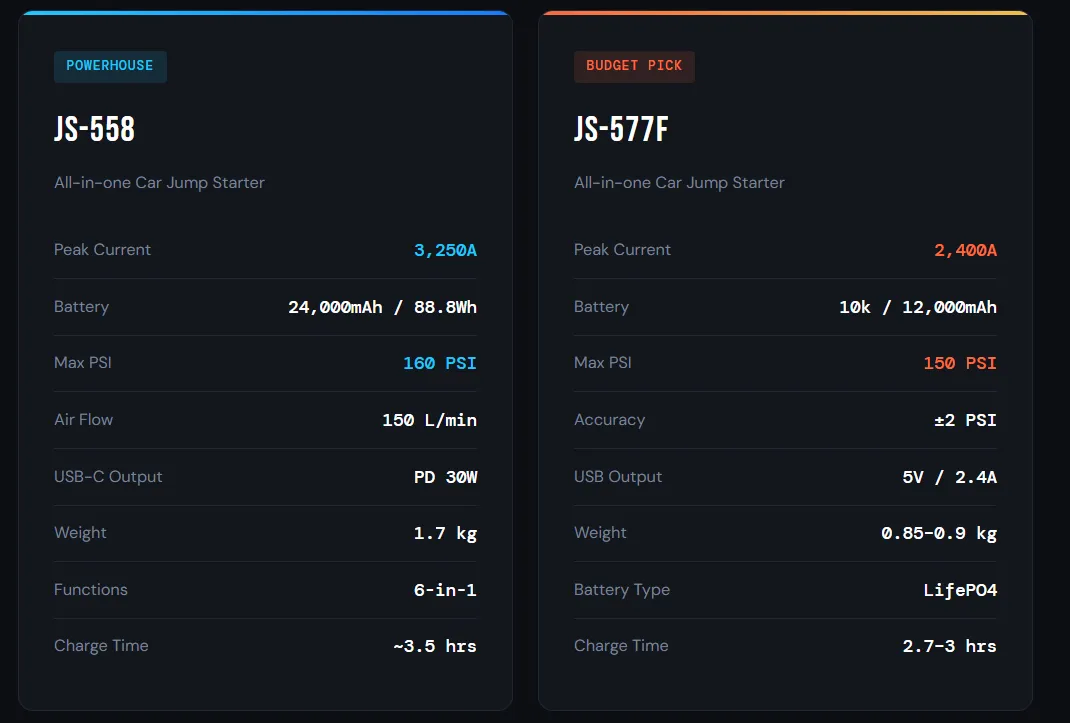Open the JS-577F product title
The image size is (1070, 723).
[621, 130]
